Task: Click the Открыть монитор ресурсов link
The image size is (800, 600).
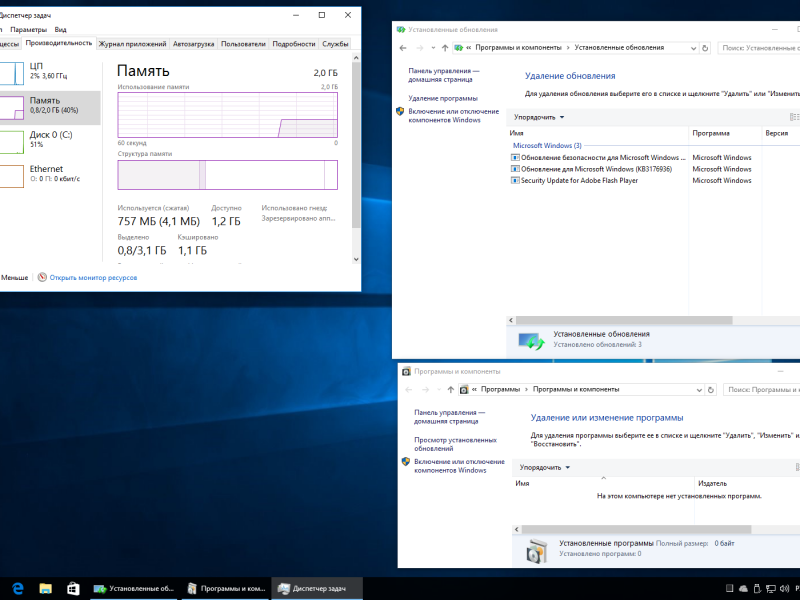Action: click(x=93, y=278)
